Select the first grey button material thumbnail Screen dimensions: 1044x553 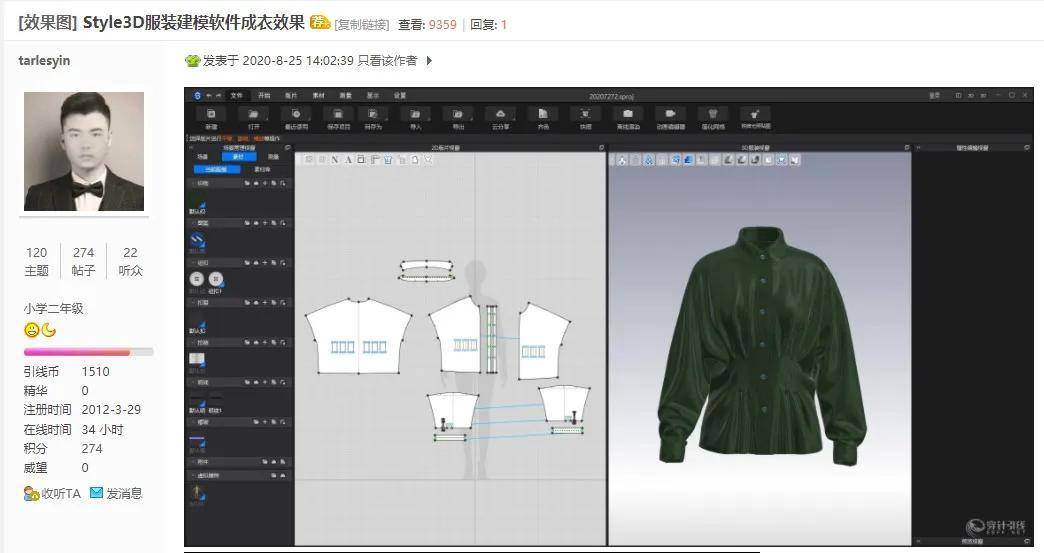click(197, 279)
